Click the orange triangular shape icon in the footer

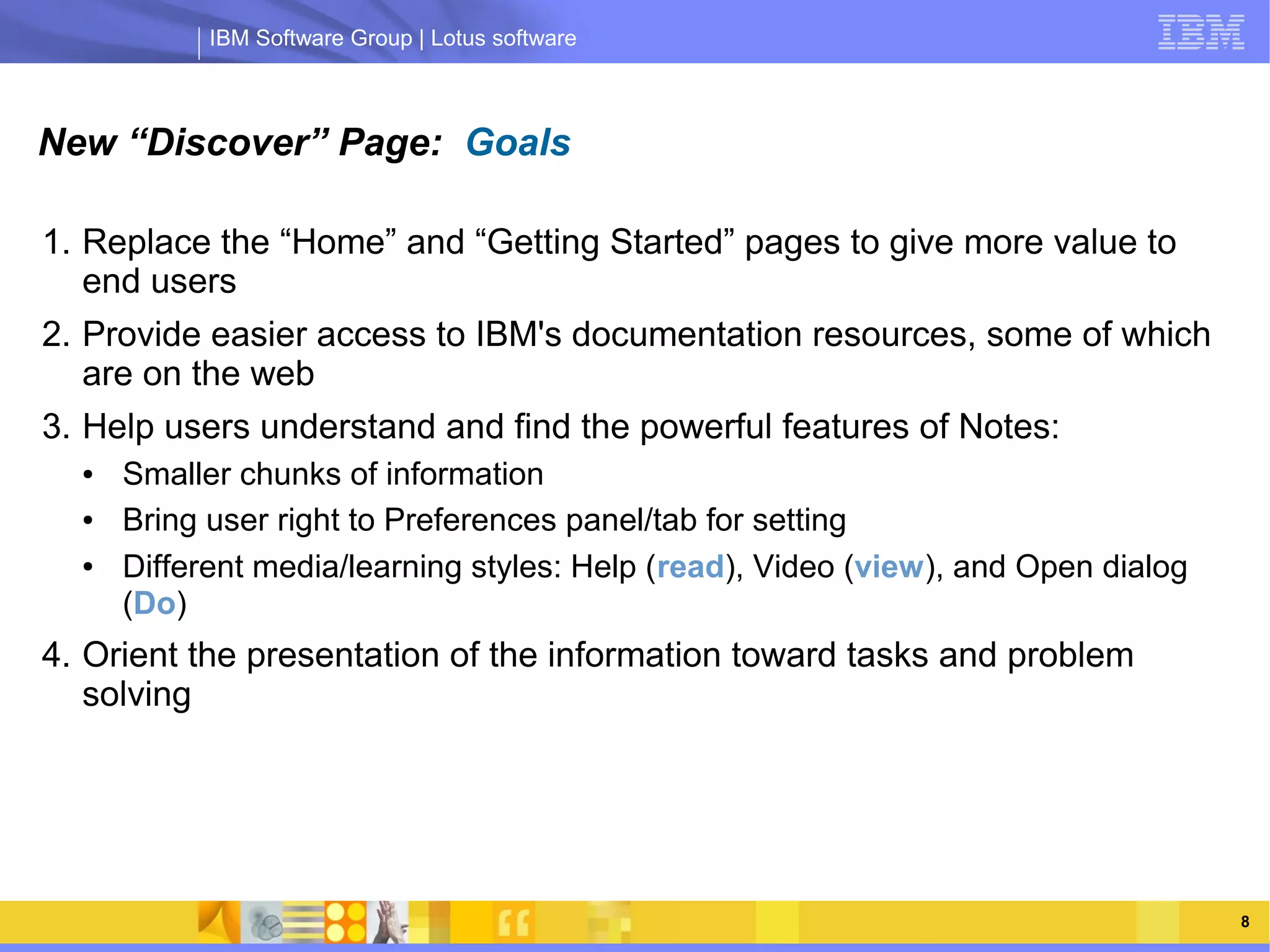(219, 922)
